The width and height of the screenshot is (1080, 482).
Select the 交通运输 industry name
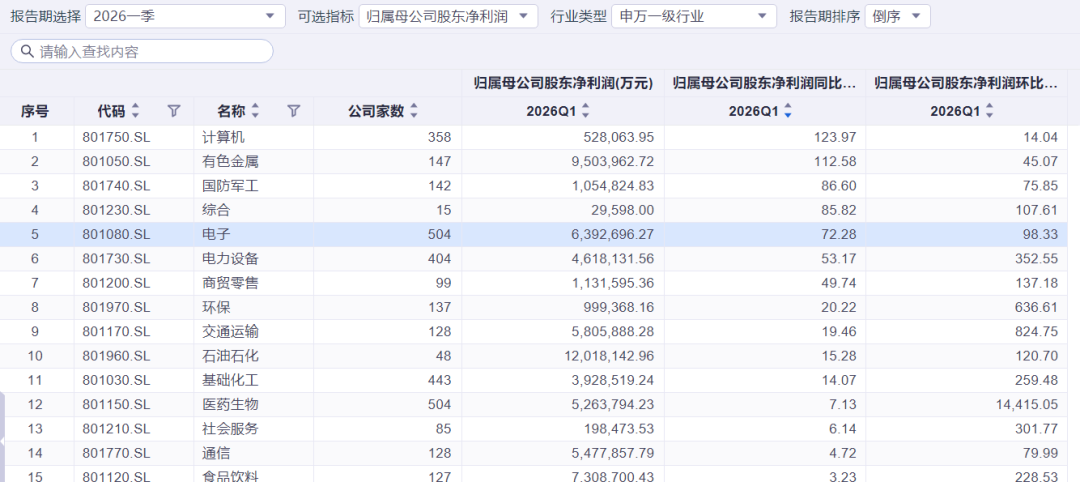[230, 332]
